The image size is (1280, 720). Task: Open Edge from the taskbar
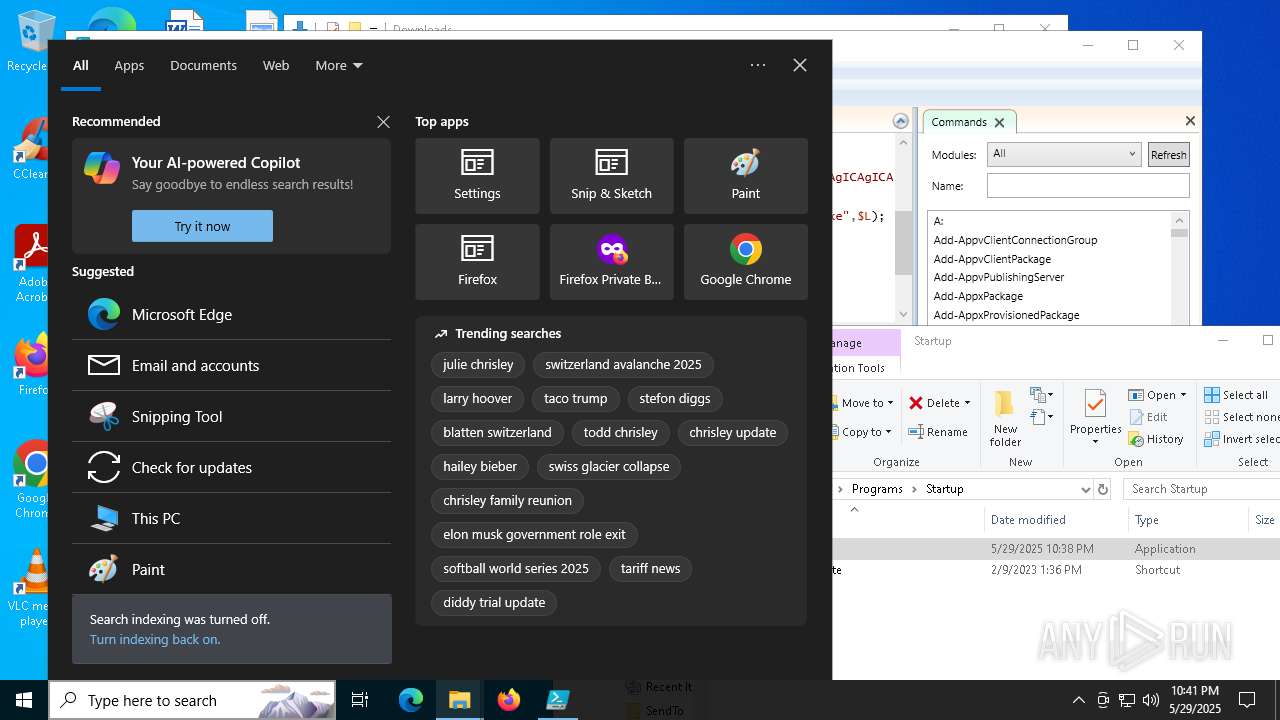pyautogui.click(x=411, y=700)
